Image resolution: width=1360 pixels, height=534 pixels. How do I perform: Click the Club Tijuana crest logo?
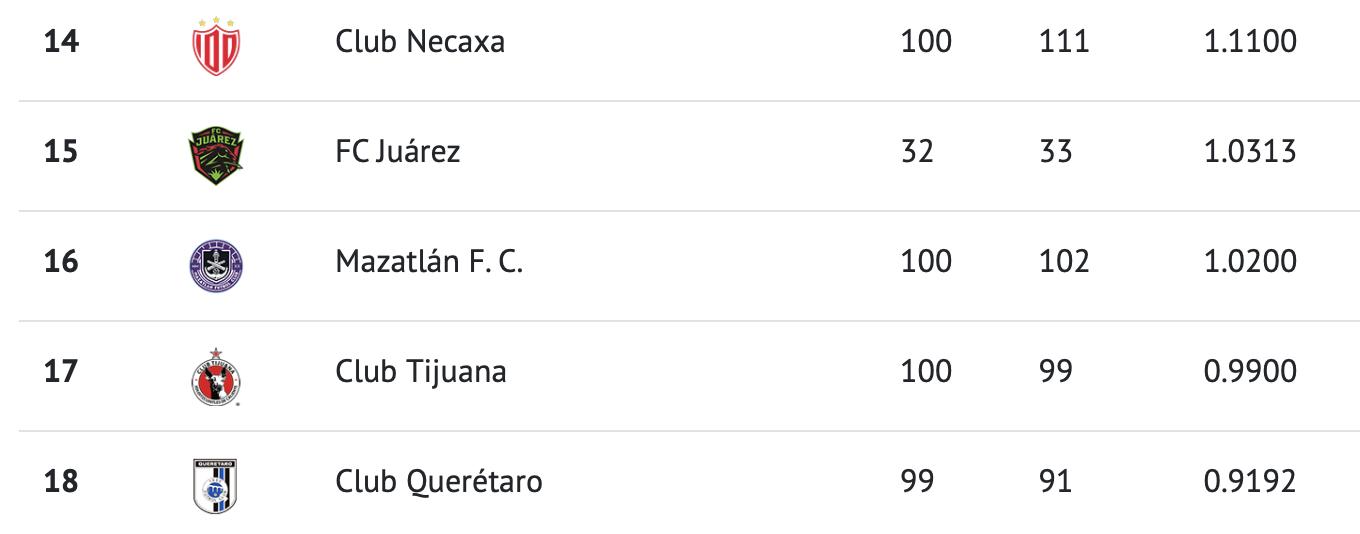(216, 376)
